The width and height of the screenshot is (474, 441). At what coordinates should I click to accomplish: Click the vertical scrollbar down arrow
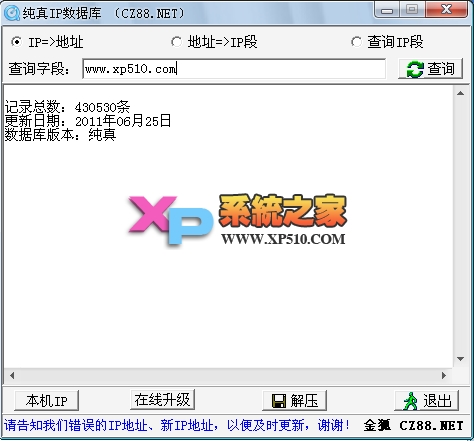click(461, 359)
